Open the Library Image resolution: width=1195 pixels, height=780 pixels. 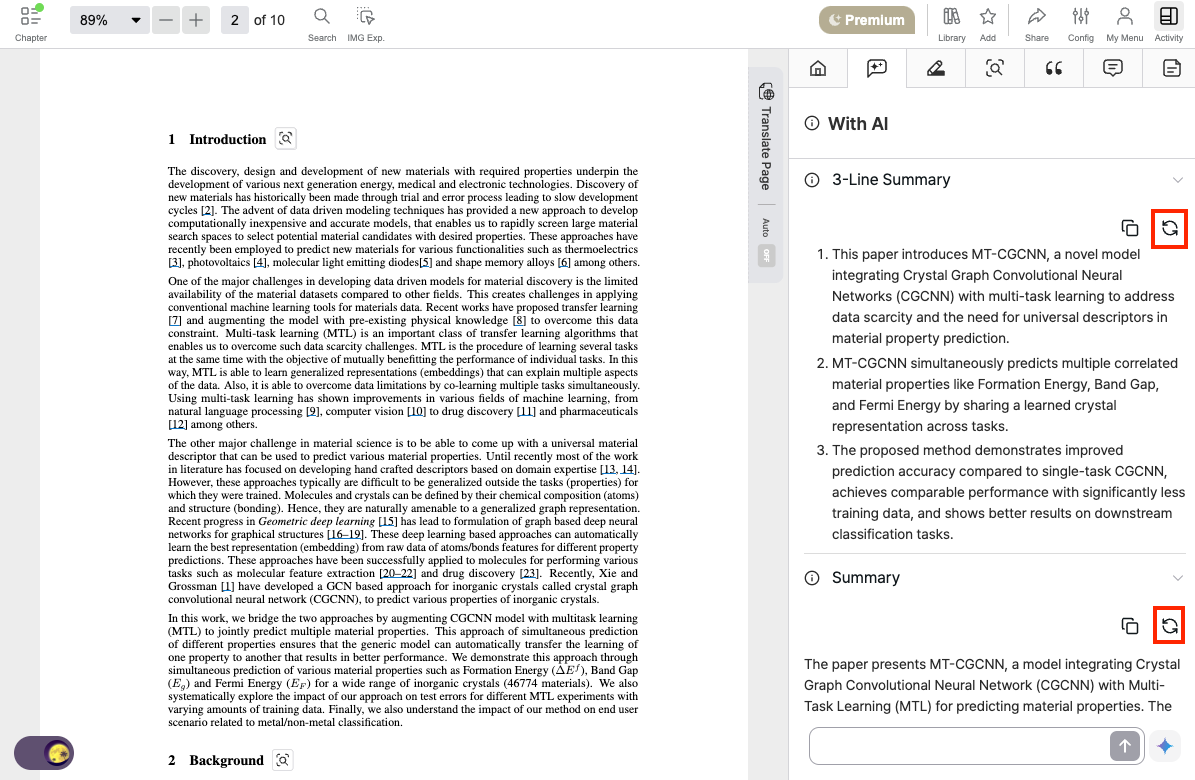tap(951, 24)
